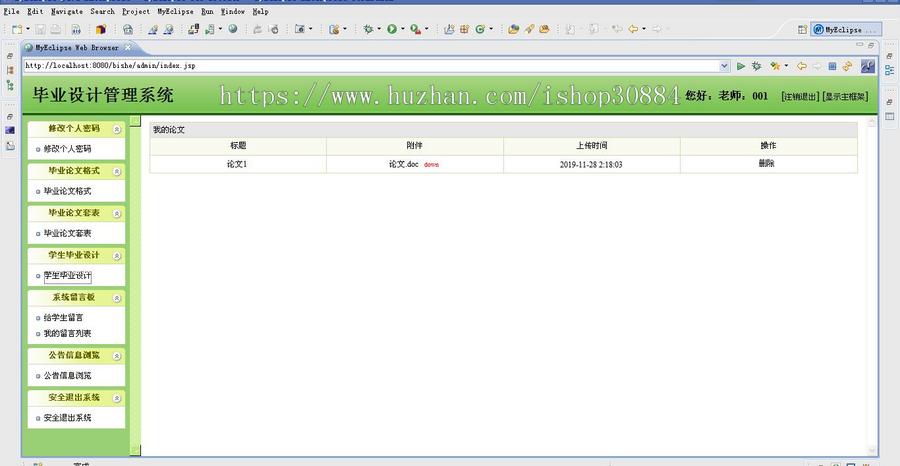Open the New wizard dropdown arrow
900x466 pixels.
pyautogui.click(x=27, y=29)
